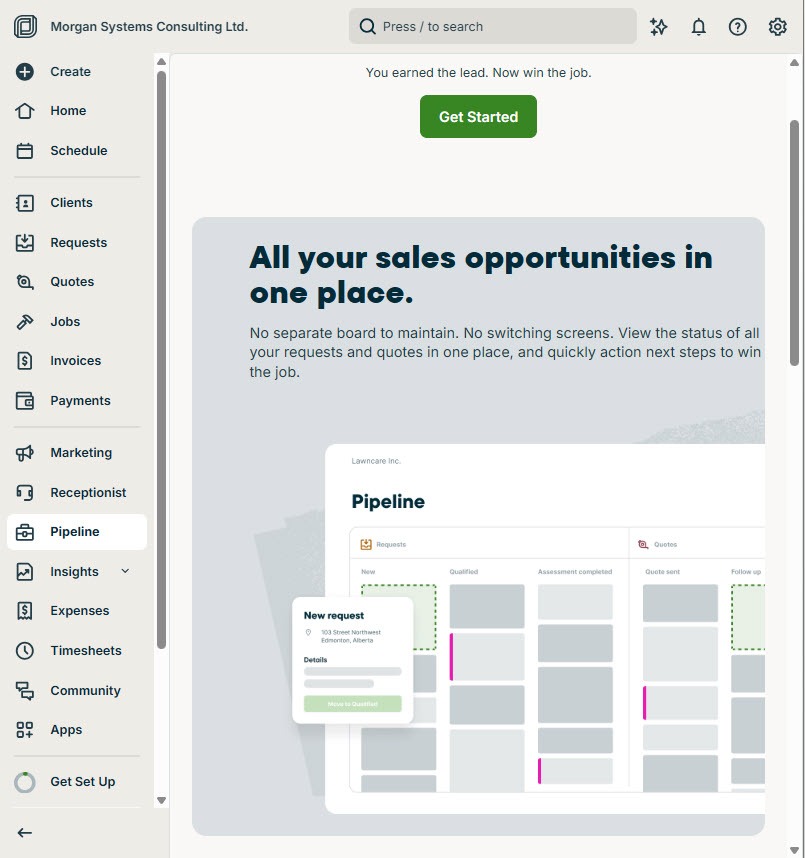The image size is (805, 858).
Task: Open Expenses label in sidebar
Action: click(80, 611)
